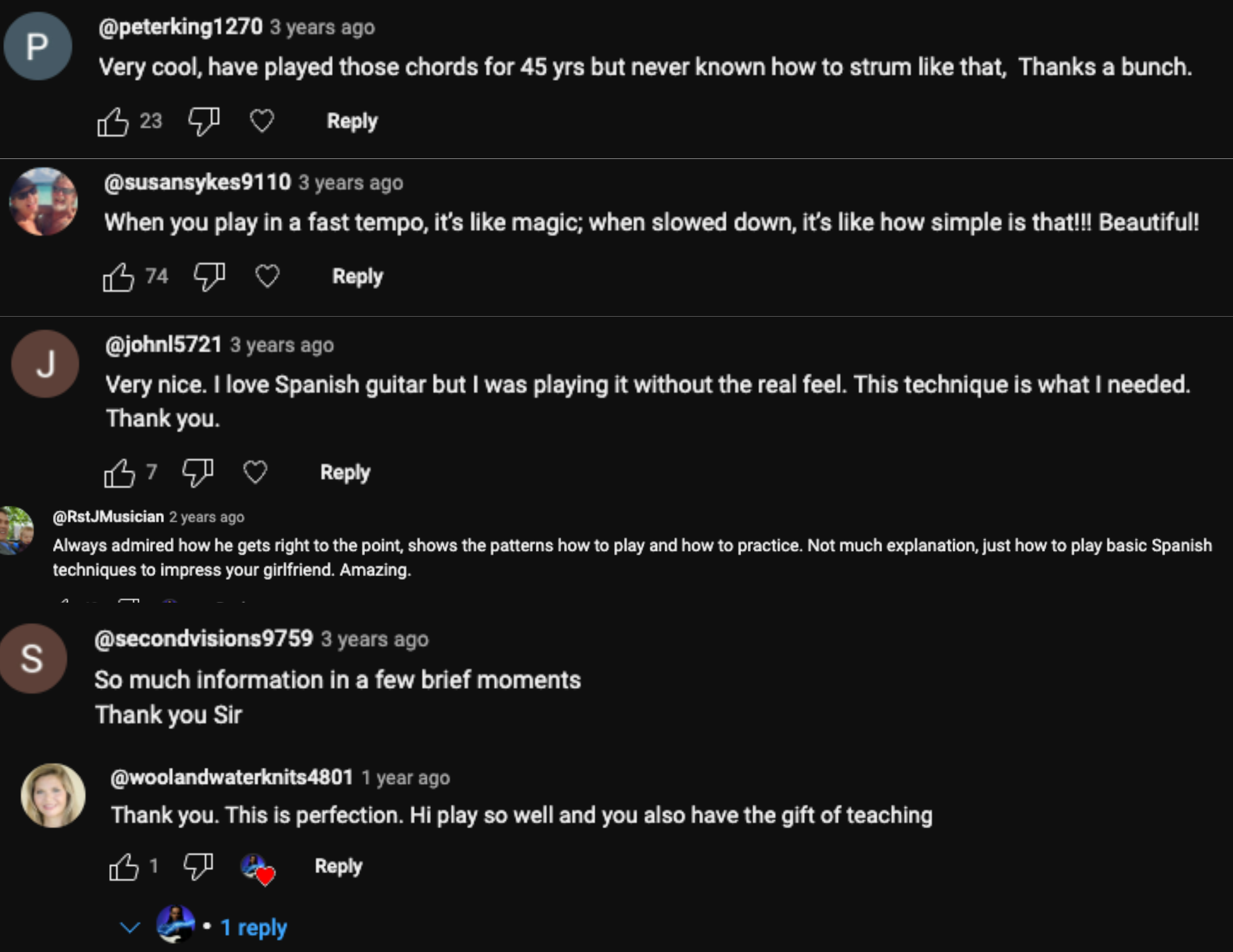Click the chevron beside 1 reply
Screen dimensions: 1233x952
click(129, 927)
